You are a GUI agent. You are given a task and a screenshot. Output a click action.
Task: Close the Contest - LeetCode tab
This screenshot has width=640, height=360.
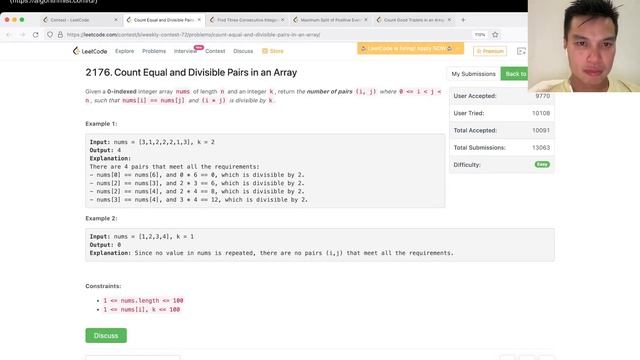116,20
